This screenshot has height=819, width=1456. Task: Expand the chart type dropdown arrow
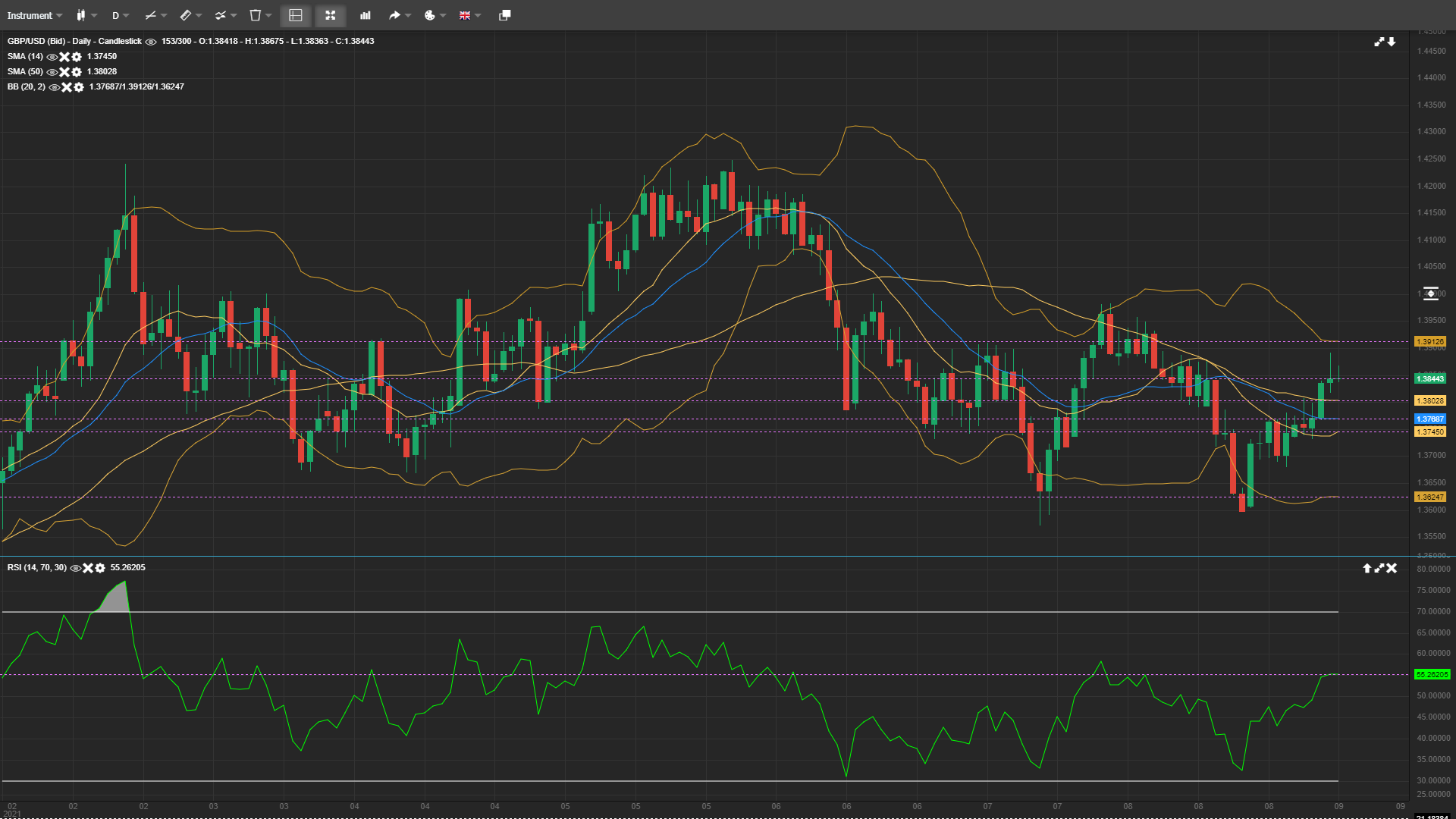(94, 15)
